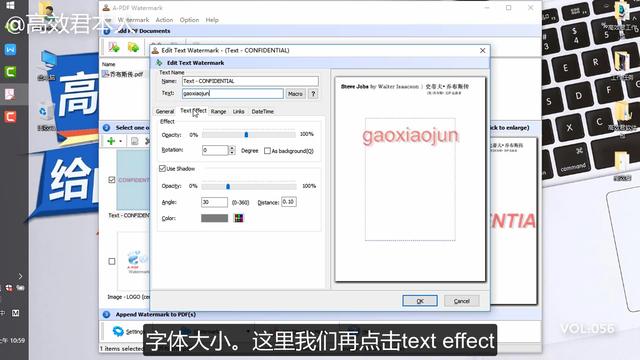Click the Text field containing gaoxiaojun

coord(233,93)
